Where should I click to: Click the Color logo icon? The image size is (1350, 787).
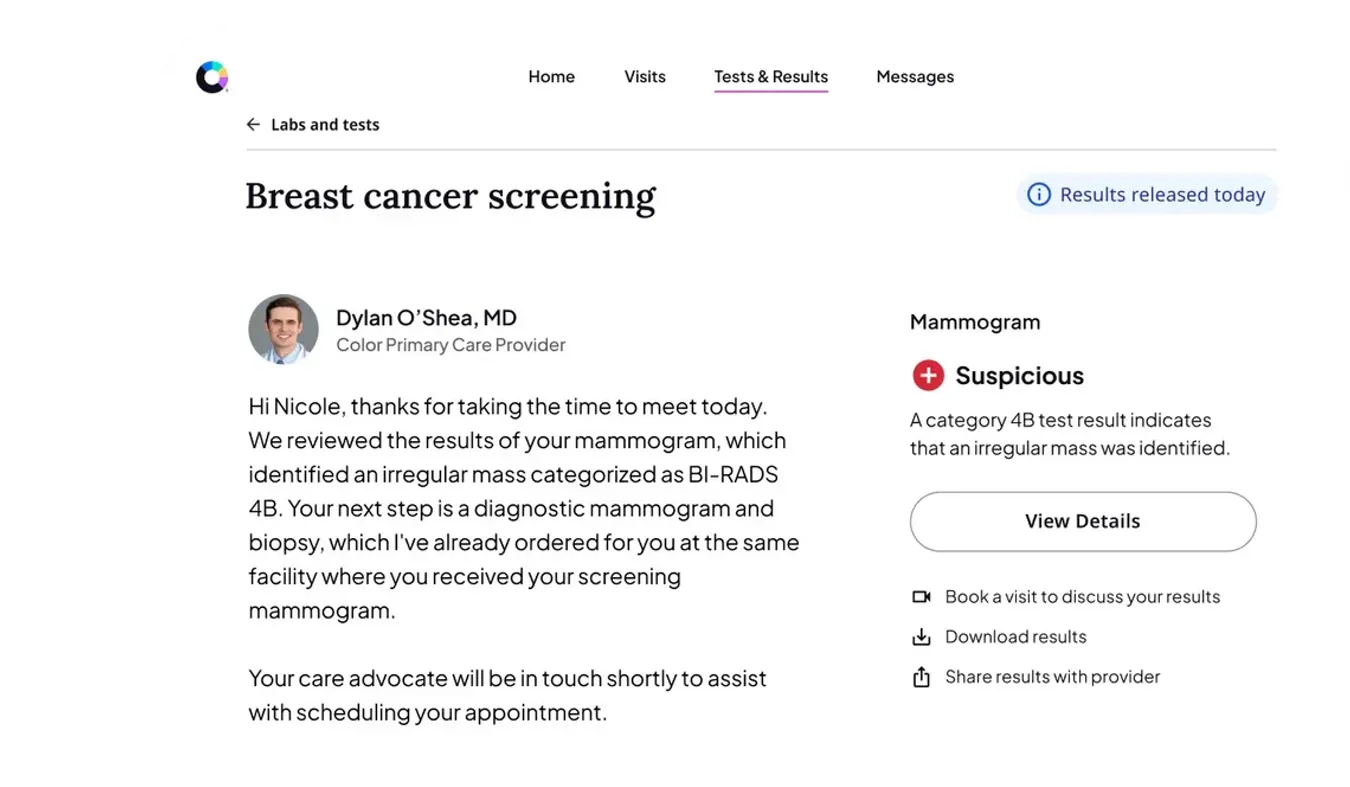pyautogui.click(x=212, y=77)
